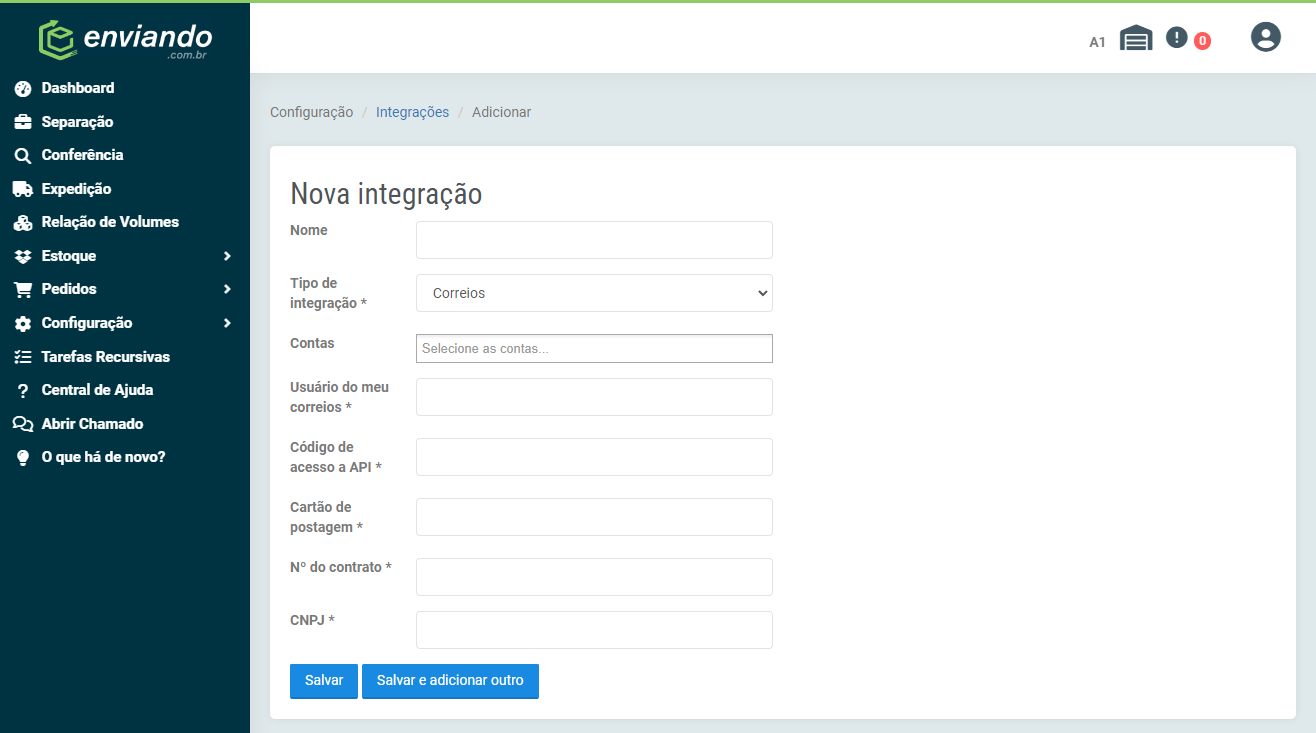The image size is (1316, 733).
Task: Click the Nº do contrato * label
Action: coord(340,567)
